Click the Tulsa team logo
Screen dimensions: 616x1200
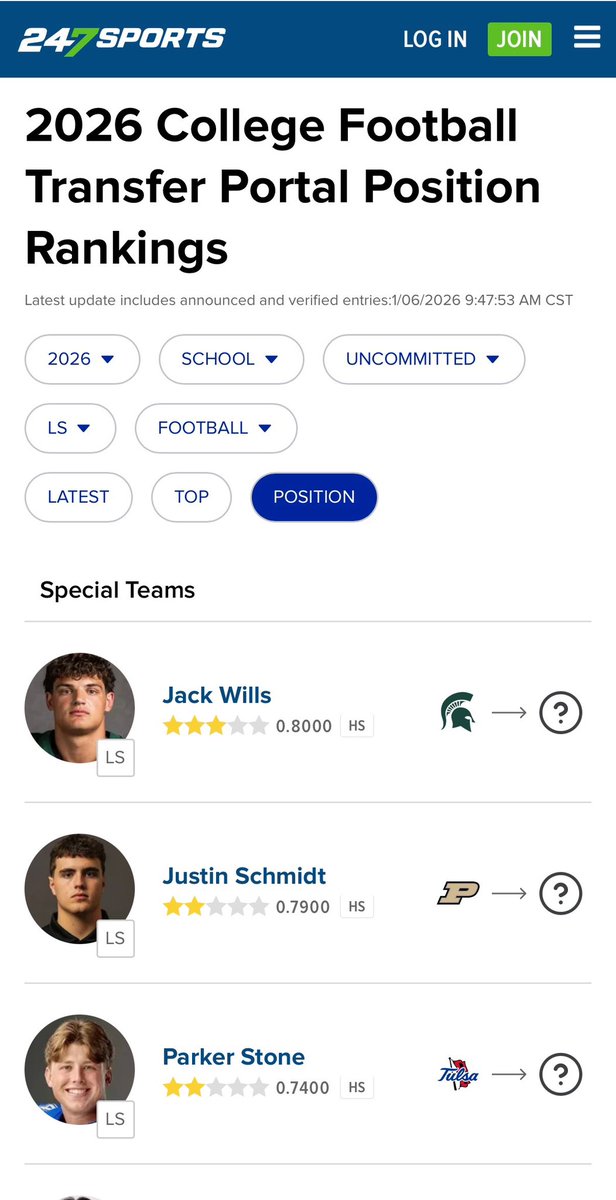[458, 1074]
